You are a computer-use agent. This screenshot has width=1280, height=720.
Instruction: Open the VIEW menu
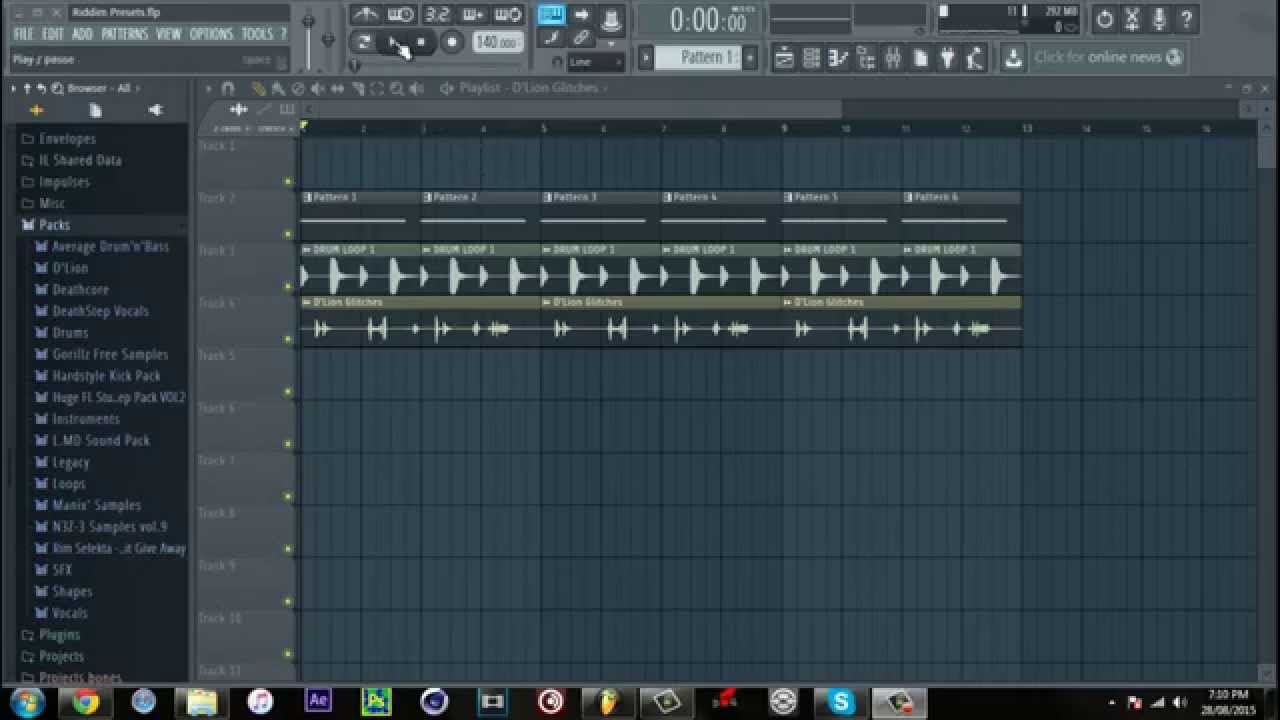169,34
